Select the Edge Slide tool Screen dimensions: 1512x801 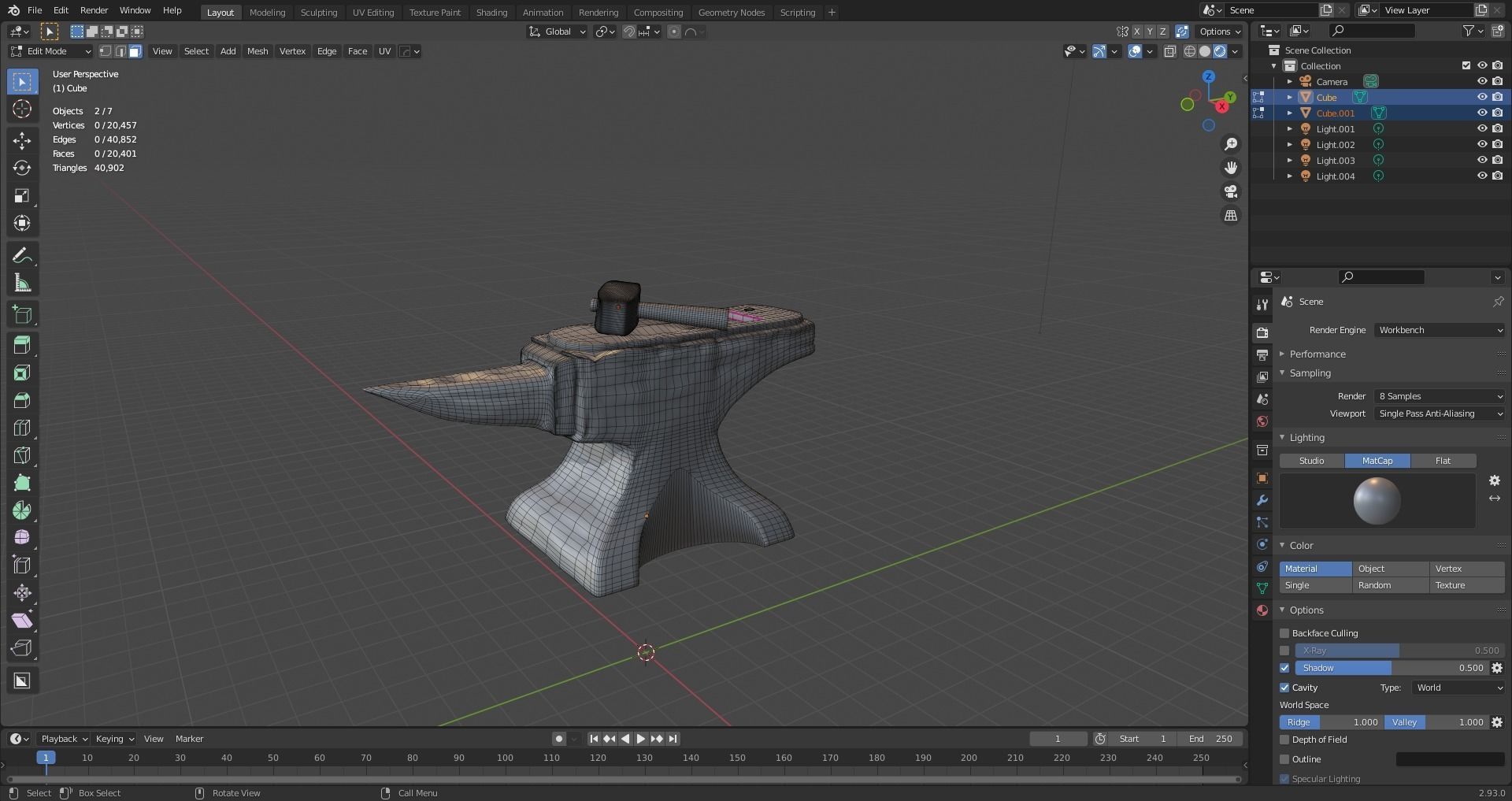pos(22,566)
